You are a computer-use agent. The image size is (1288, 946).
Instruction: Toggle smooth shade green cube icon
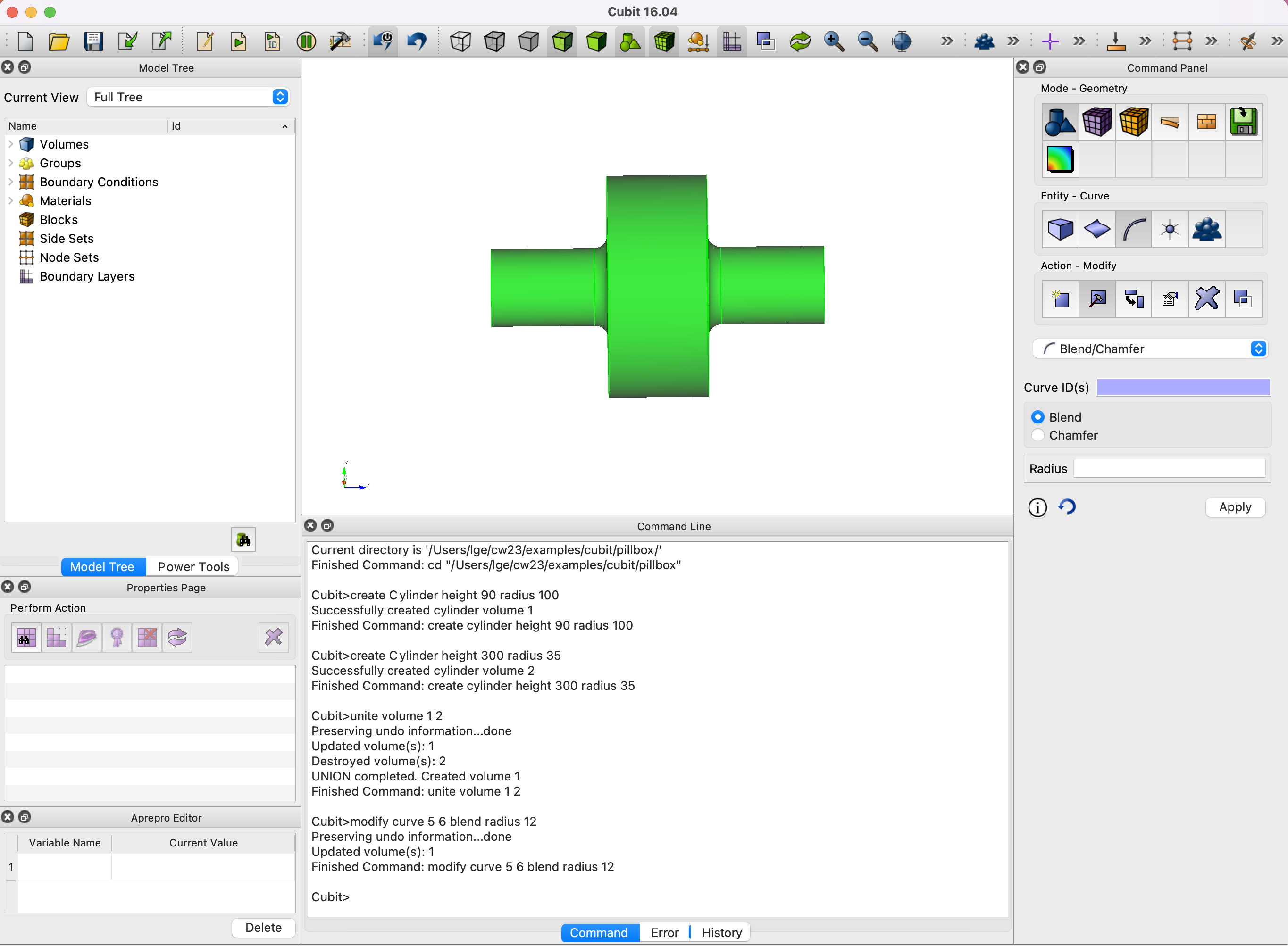point(596,41)
